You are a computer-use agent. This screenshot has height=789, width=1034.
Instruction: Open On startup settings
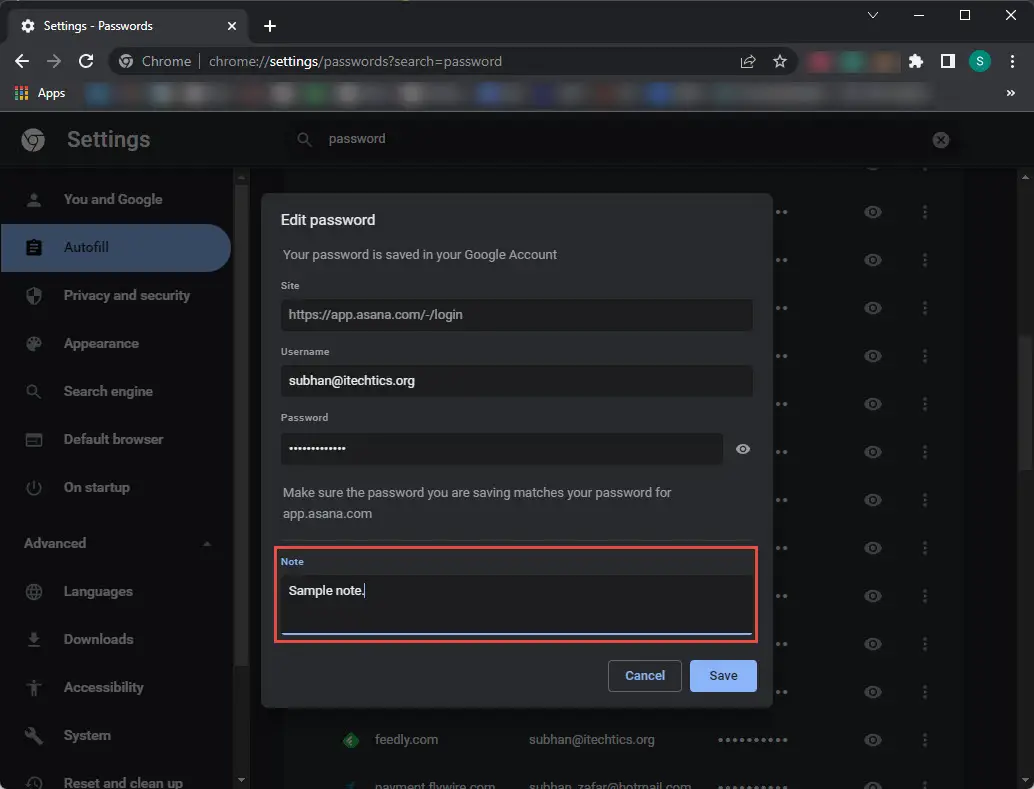point(115,488)
